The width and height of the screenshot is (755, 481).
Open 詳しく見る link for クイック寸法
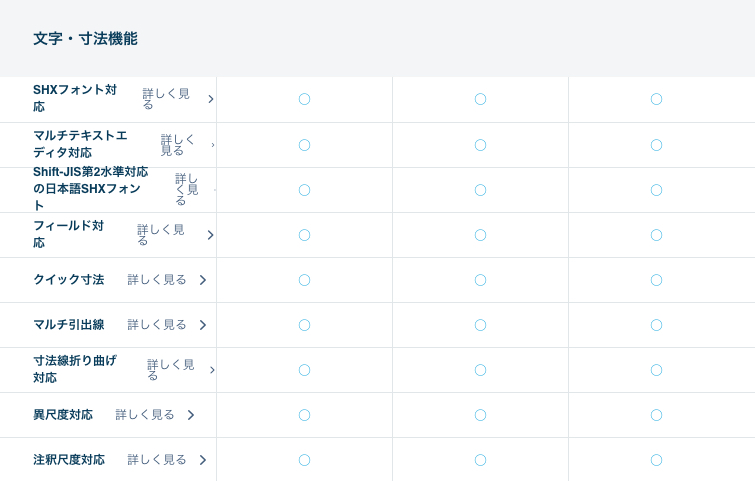(157, 280)
